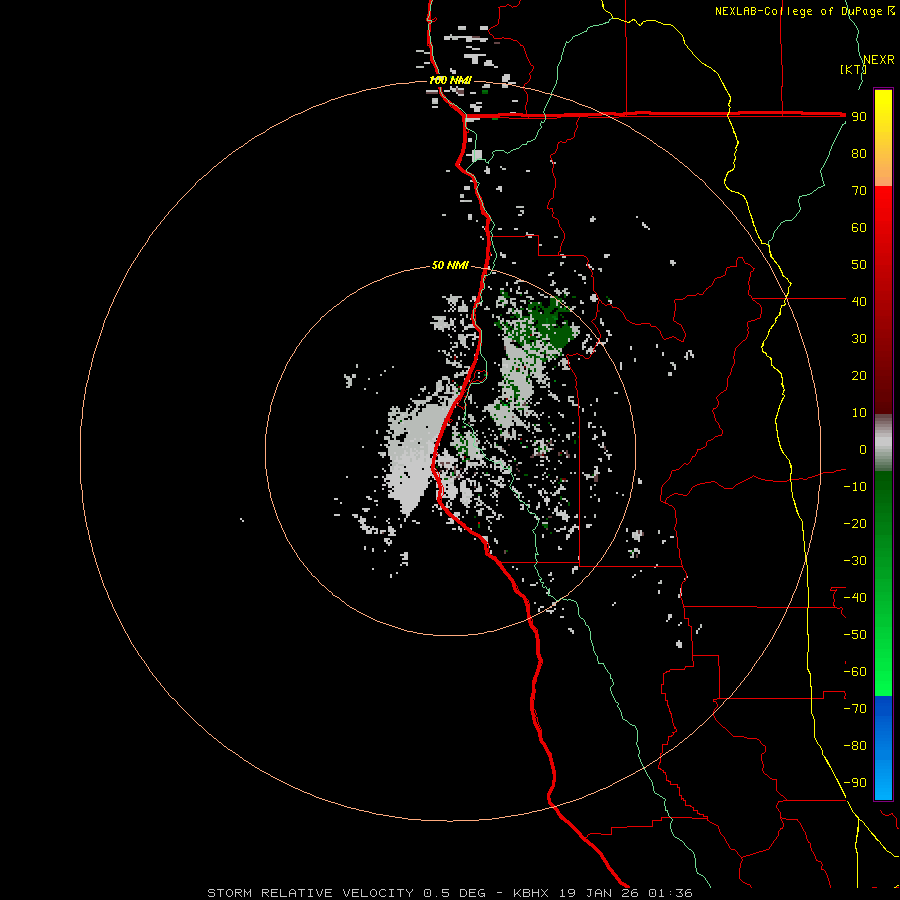This screenshot has width=900, height=900.
Task: Click the '0.5 DEG' elevation text
Action: [454, 893]
